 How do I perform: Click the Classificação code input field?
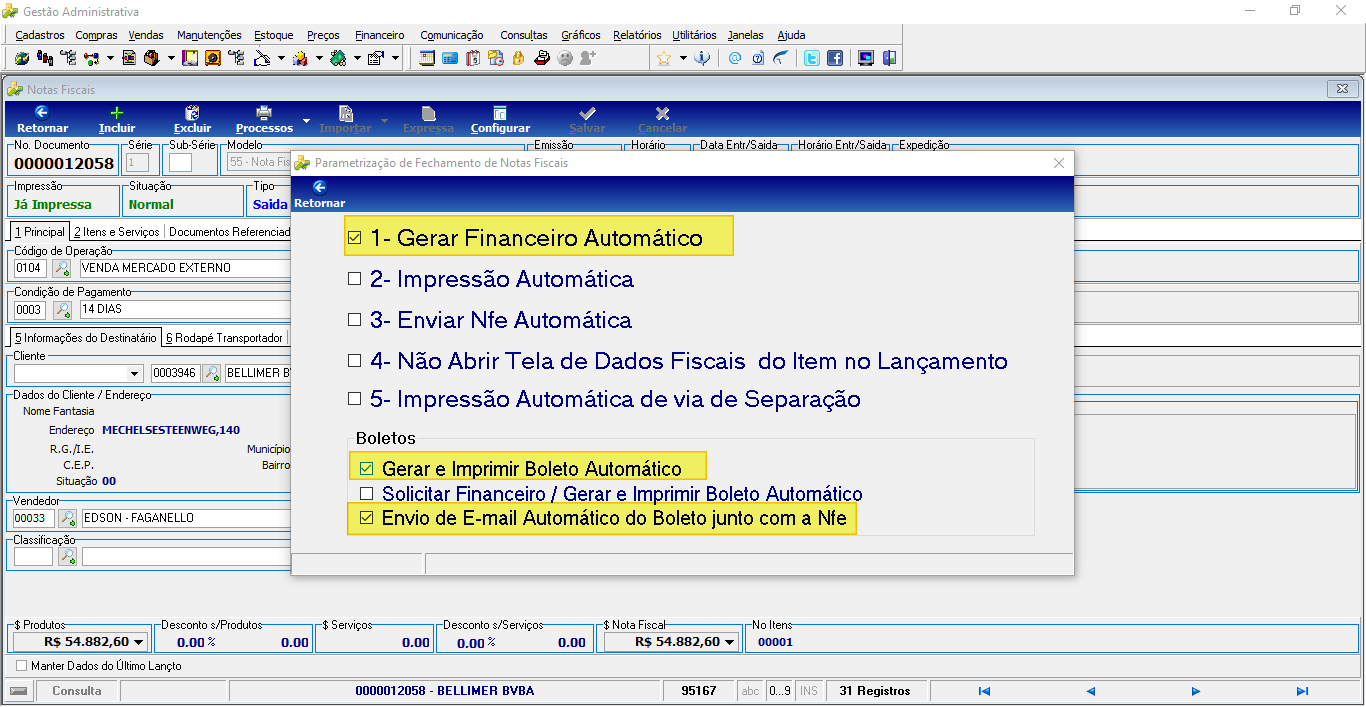click(33, 557)
